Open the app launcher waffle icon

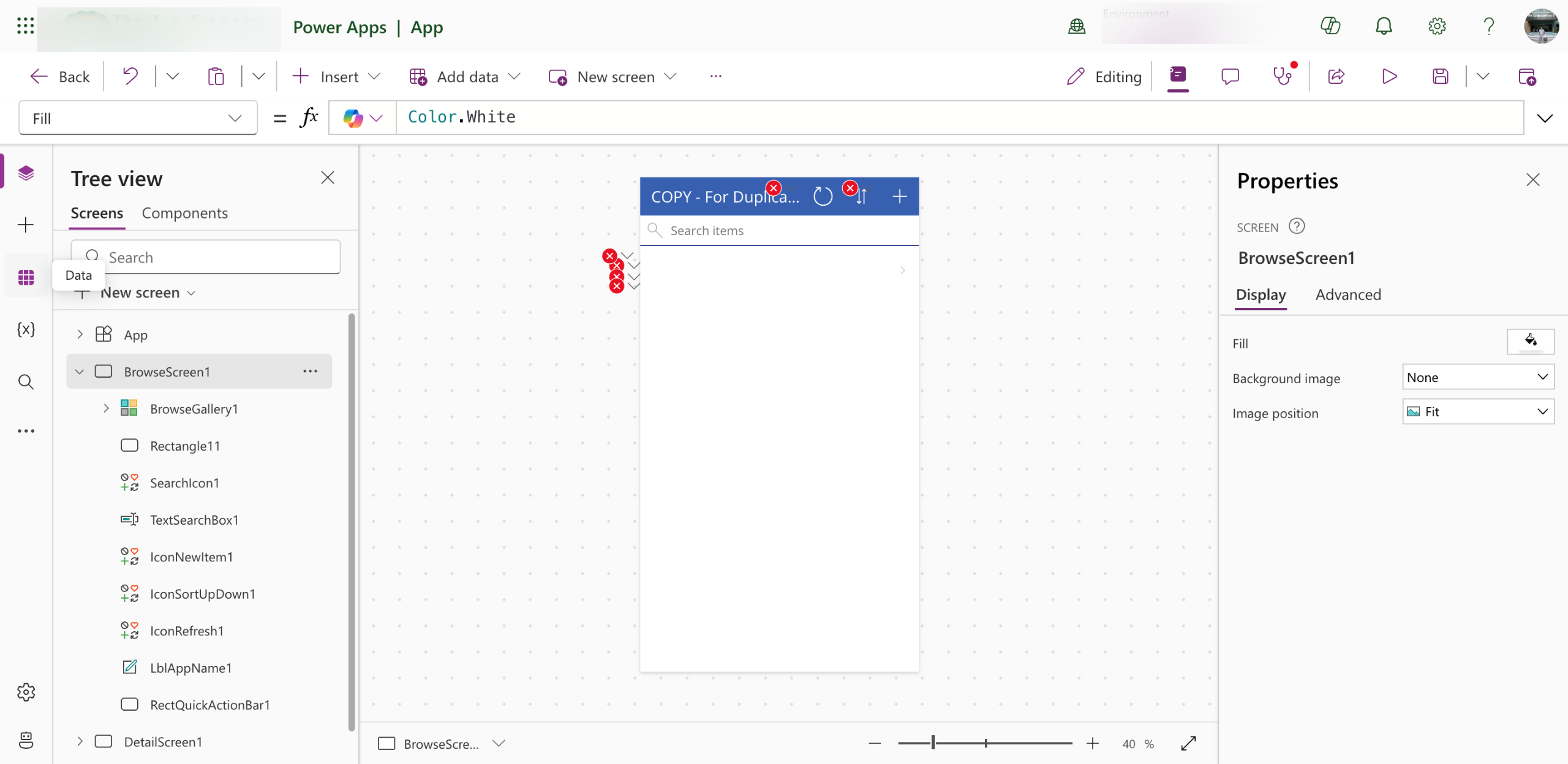[x=25, y=26]
